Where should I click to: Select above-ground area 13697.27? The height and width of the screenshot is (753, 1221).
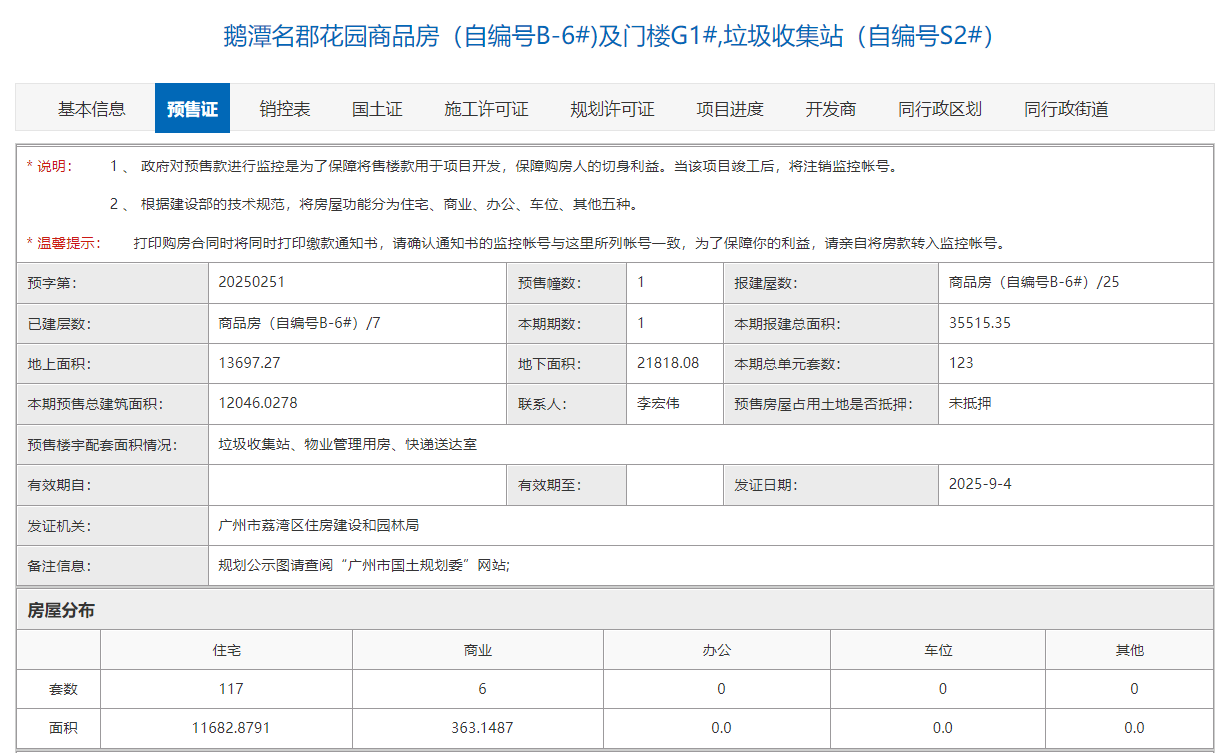249,363
